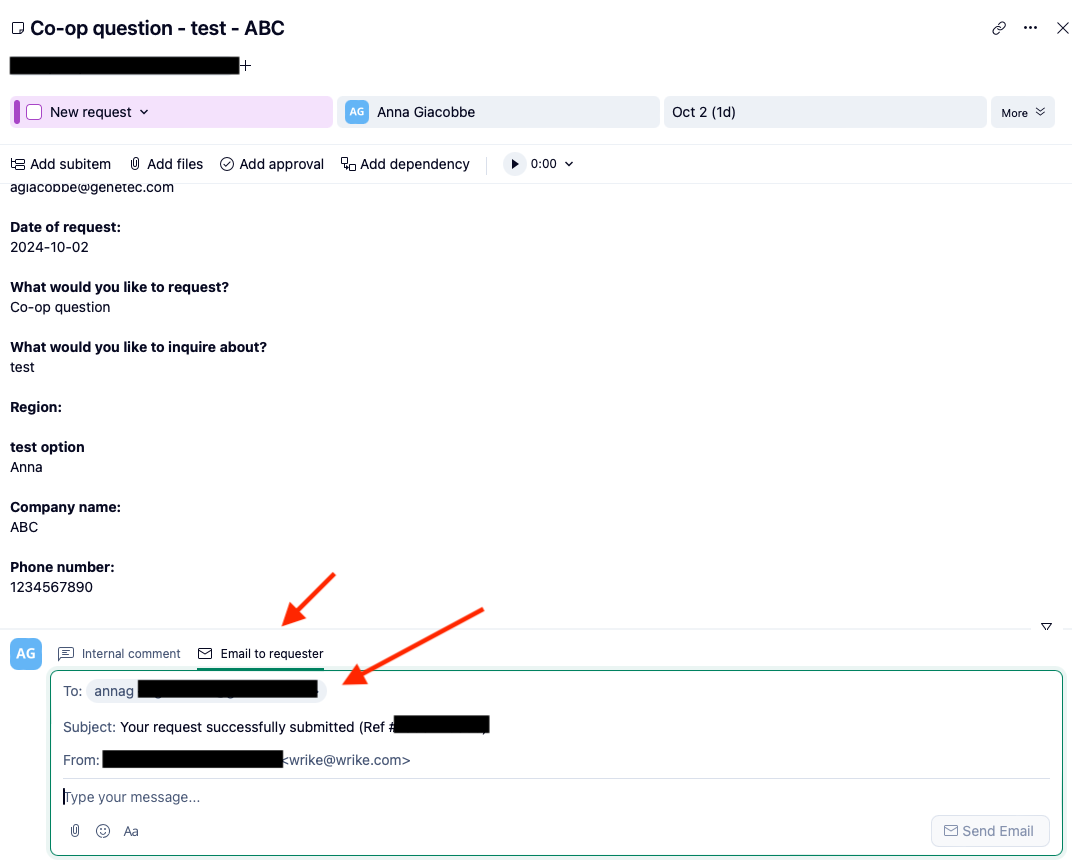This screenshot has width=1072, height=863.
Task: Open the New request status dropdown arrow
Action: [144, 112]
